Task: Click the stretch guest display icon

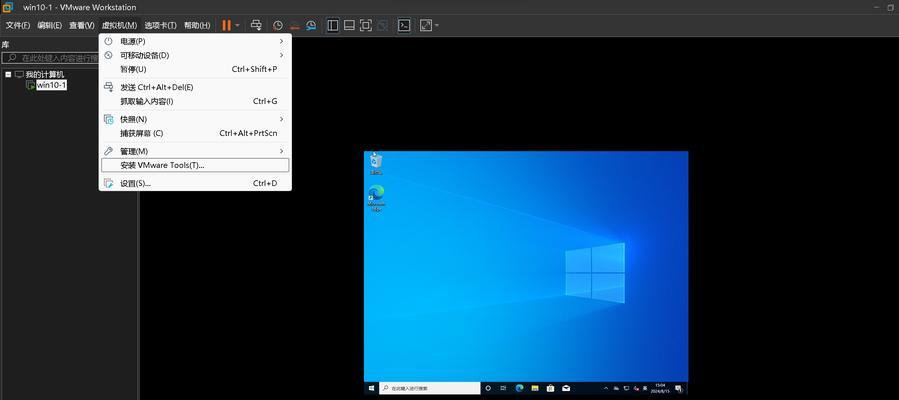Action: 426,25
